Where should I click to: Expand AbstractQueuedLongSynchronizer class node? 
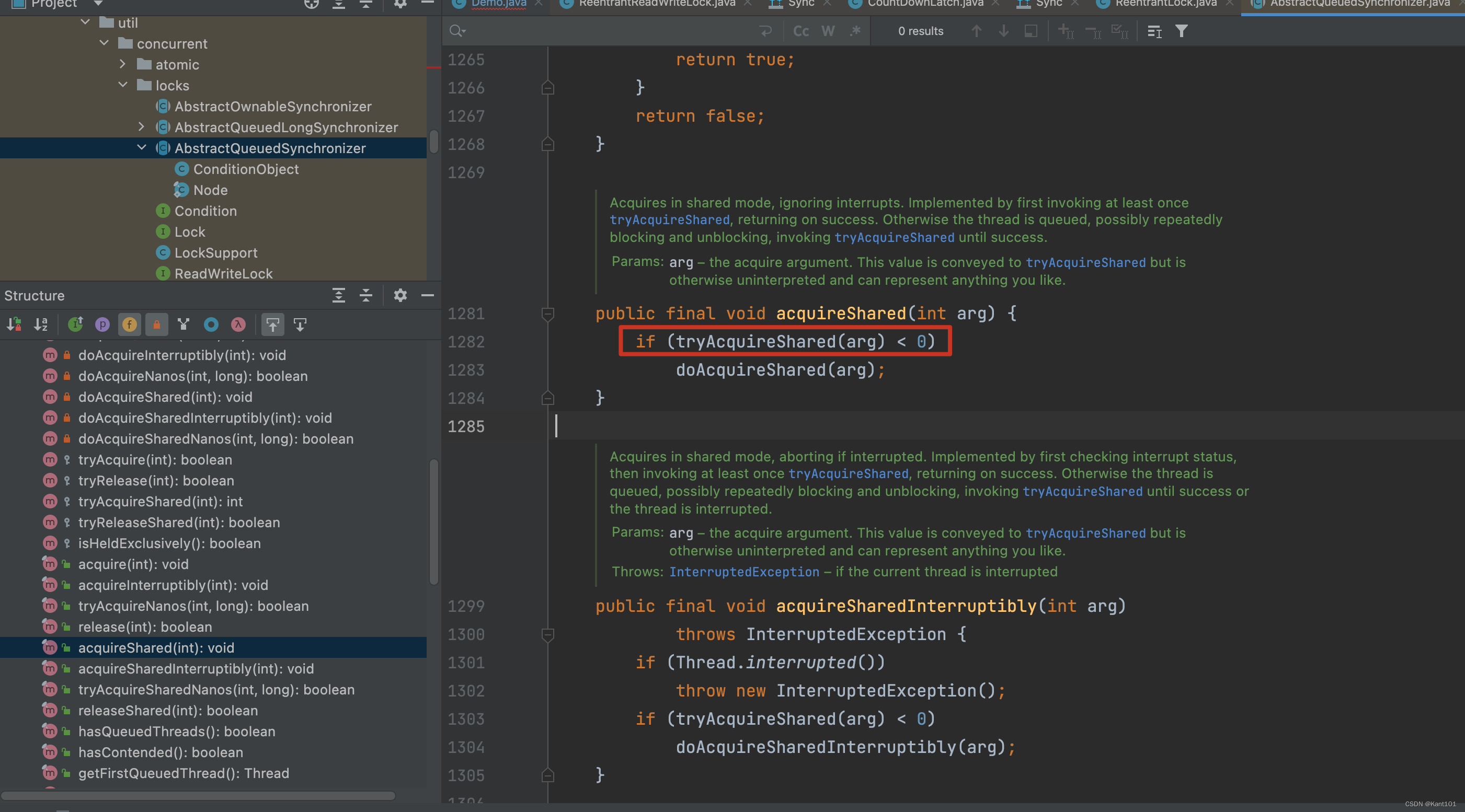tap(142, 127)
